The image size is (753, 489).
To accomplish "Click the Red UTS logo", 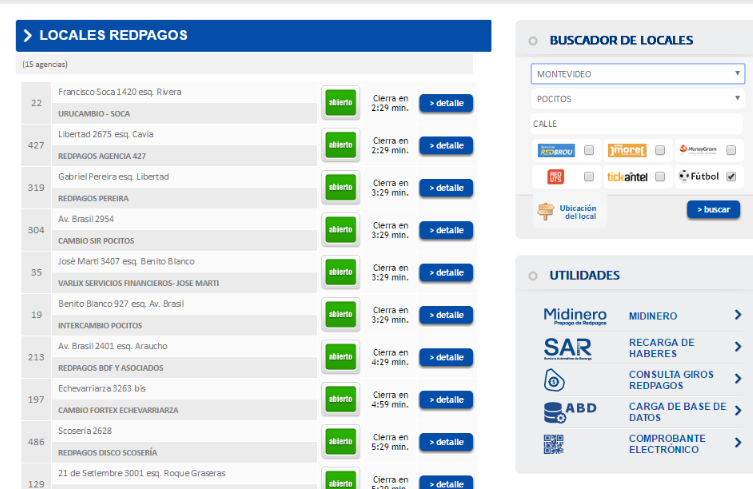I will pyautogui.click(x=556, y=176).
